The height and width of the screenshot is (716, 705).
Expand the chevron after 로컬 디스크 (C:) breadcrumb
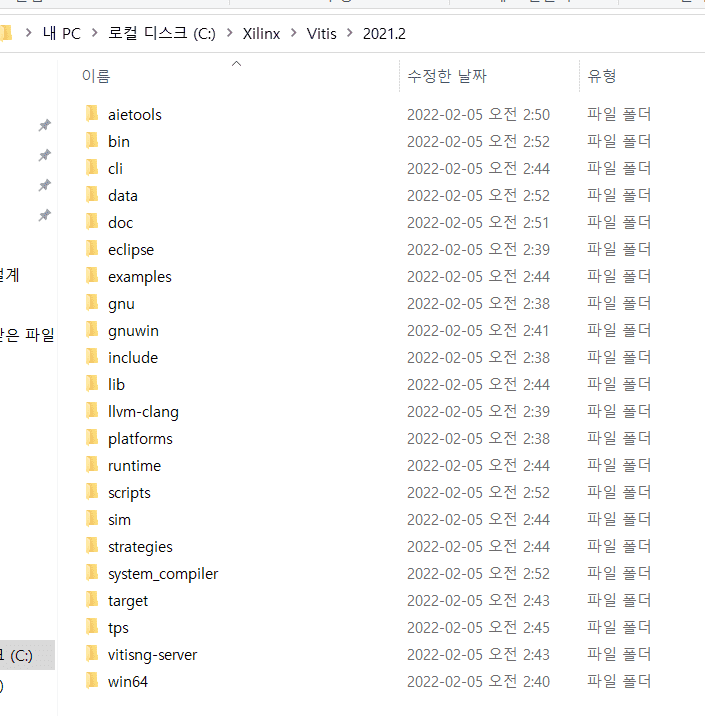pos(230,33)
